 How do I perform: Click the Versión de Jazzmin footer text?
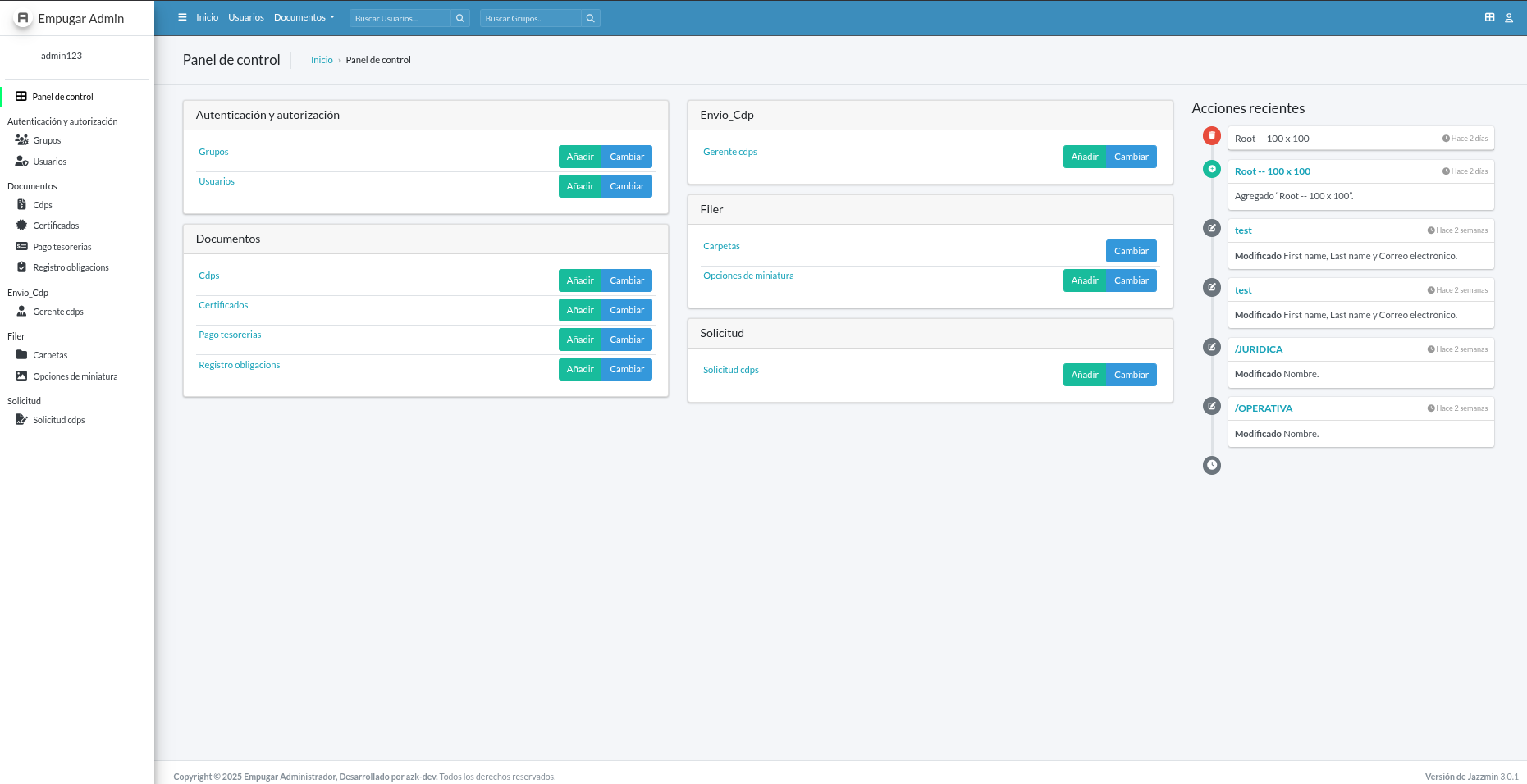(1461, 777)
